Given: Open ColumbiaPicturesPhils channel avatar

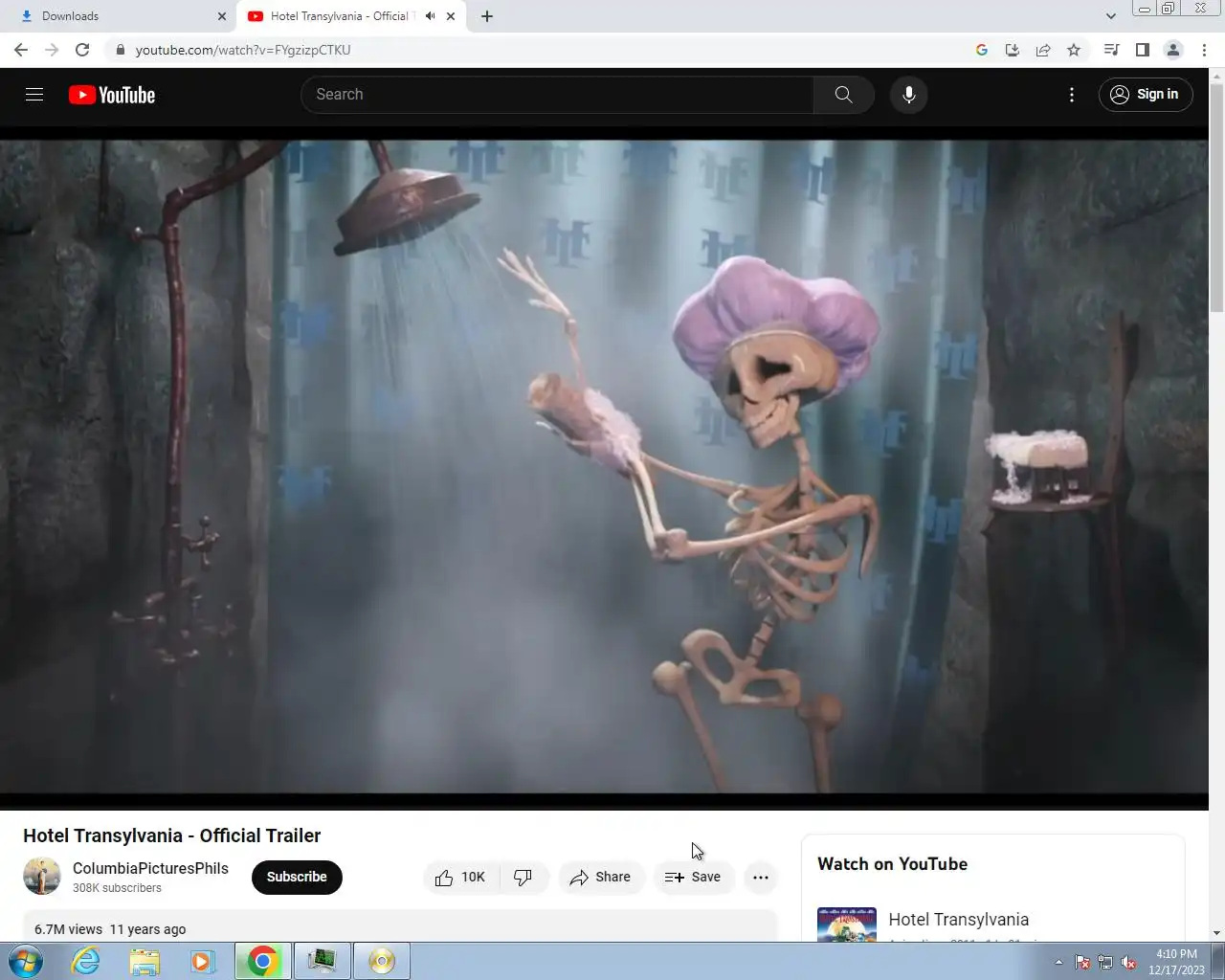Looking at the screenshot, I should point(42,877).
